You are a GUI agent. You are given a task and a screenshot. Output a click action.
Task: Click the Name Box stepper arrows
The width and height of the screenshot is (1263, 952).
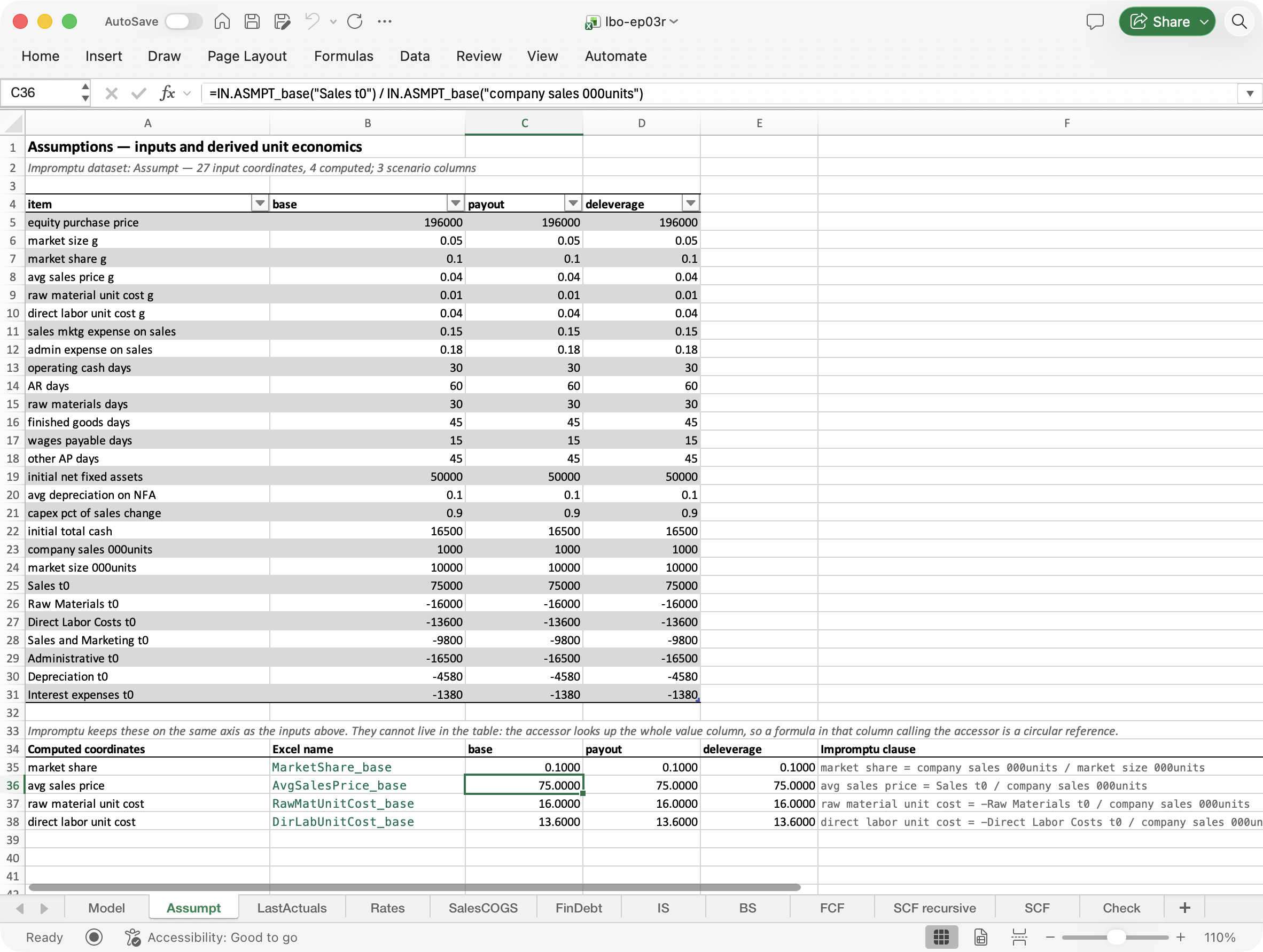(x=85, y=93)
